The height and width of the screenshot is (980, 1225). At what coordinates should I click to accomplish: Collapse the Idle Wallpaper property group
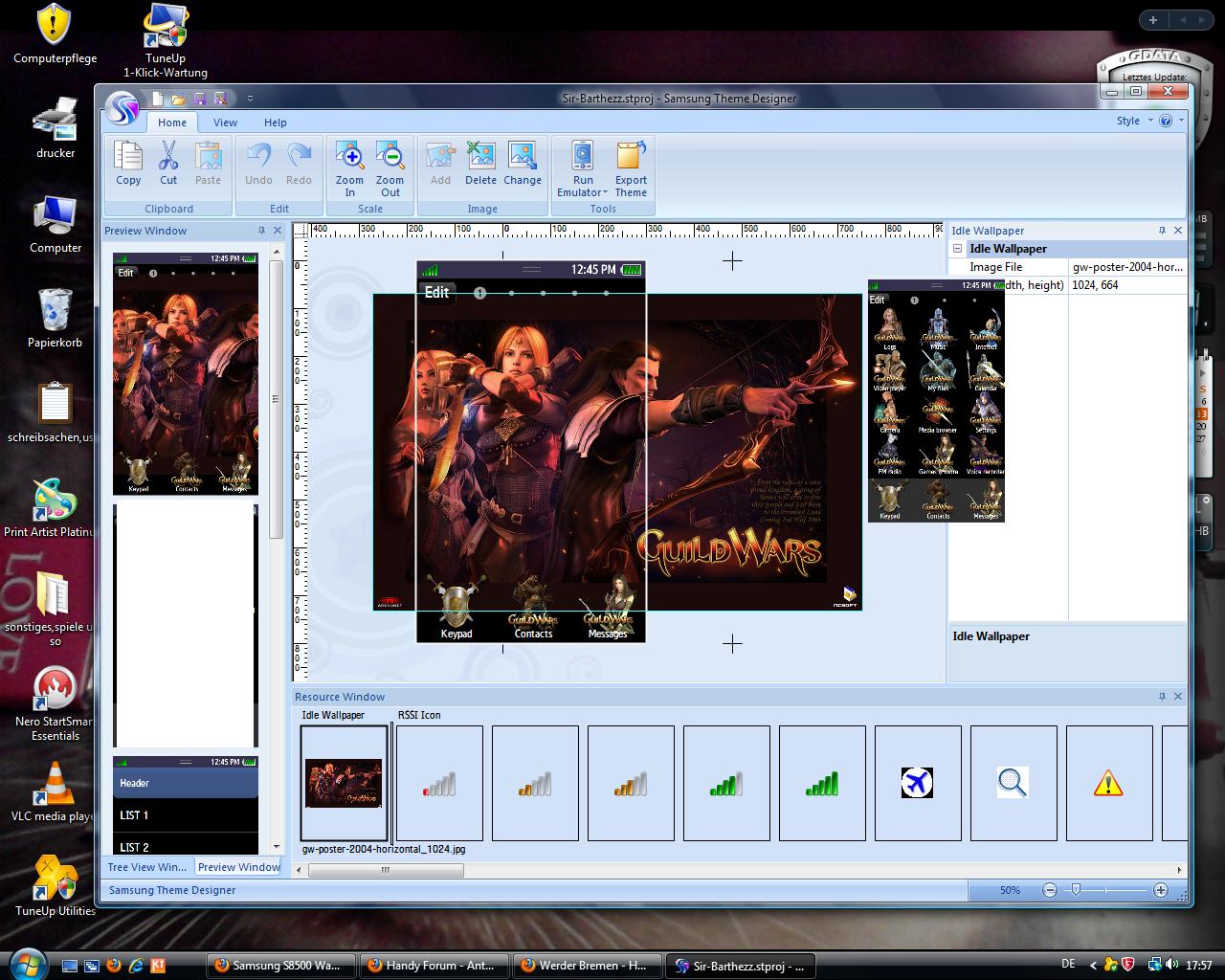[x=957, y=249]
